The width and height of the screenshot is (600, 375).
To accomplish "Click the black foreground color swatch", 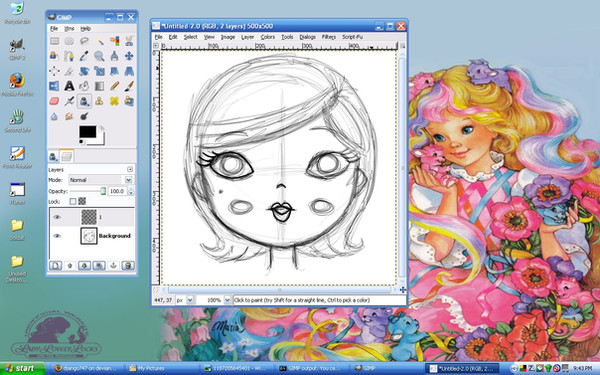I will [x=88, y=132].
